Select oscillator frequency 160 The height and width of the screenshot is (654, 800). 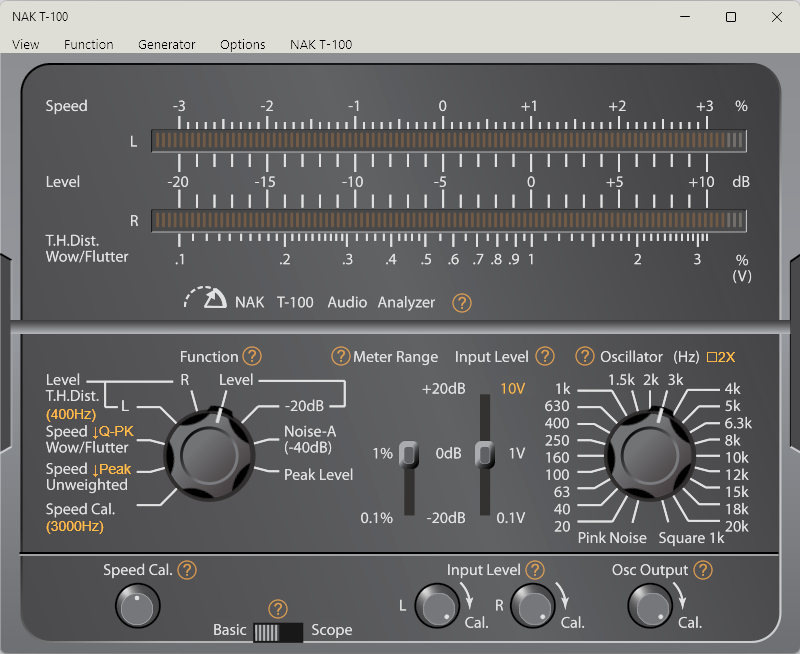pos(557,458)
